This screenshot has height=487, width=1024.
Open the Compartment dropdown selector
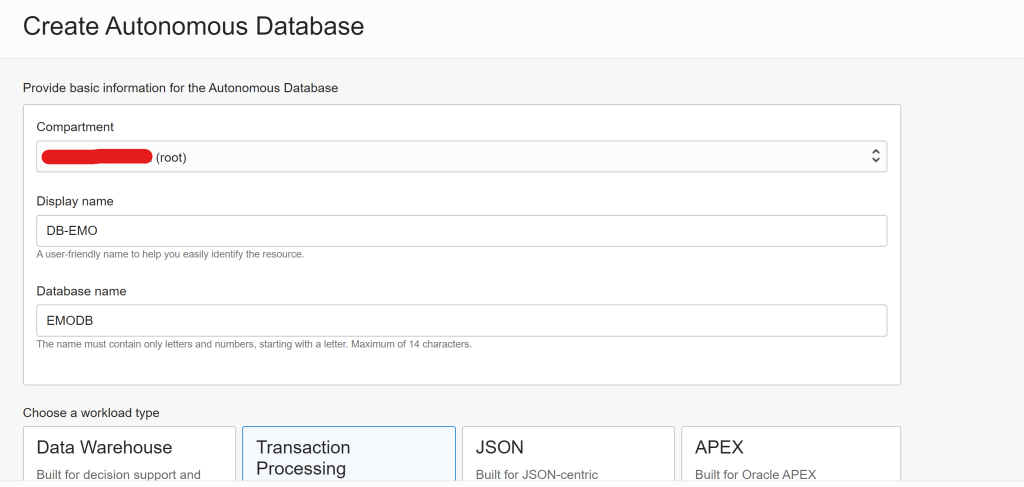coord(460,156)
